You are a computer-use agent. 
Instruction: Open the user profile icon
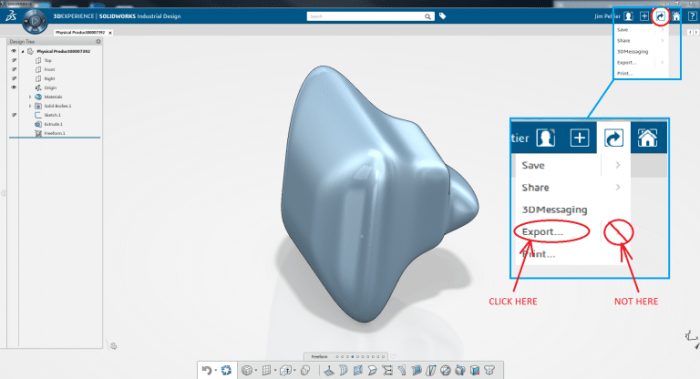tap(628, 17)
